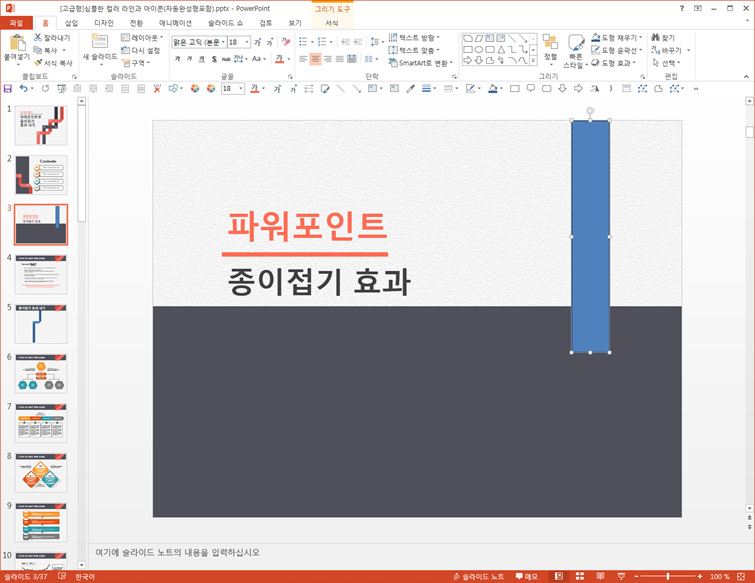Click the ribbon font color red swatch
This screenshot has height=583, width=755.
point(279,59)
